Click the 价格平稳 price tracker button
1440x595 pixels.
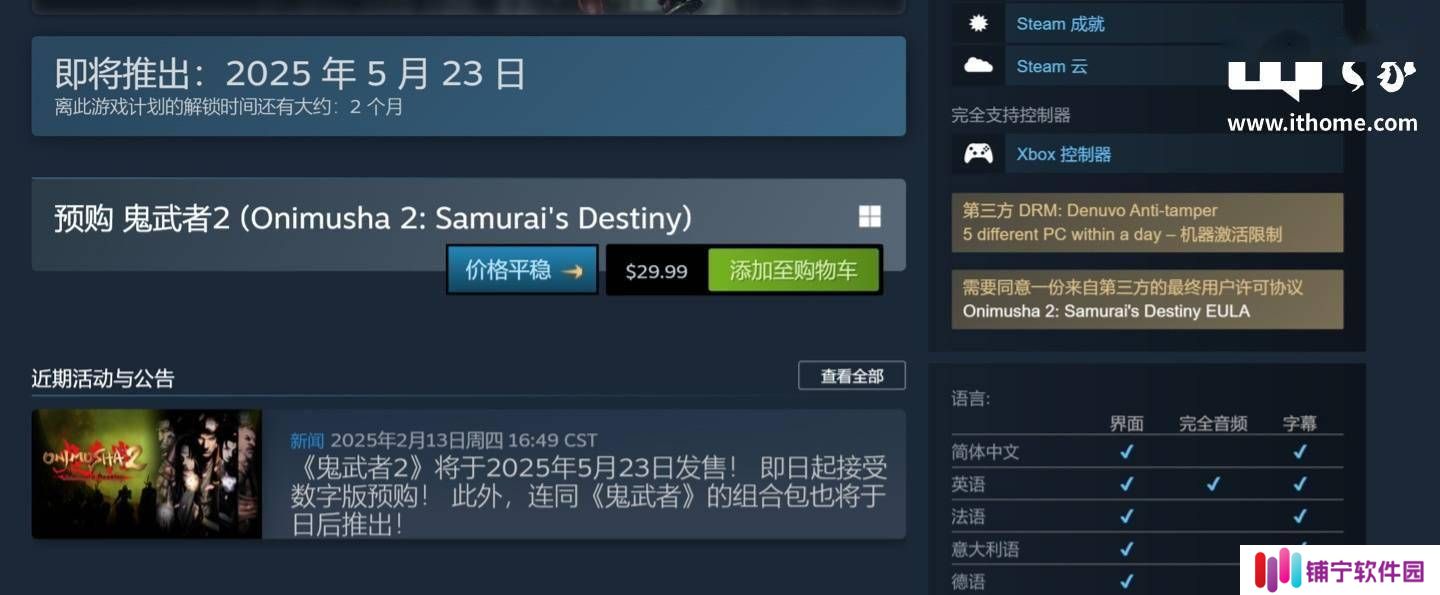522,270
